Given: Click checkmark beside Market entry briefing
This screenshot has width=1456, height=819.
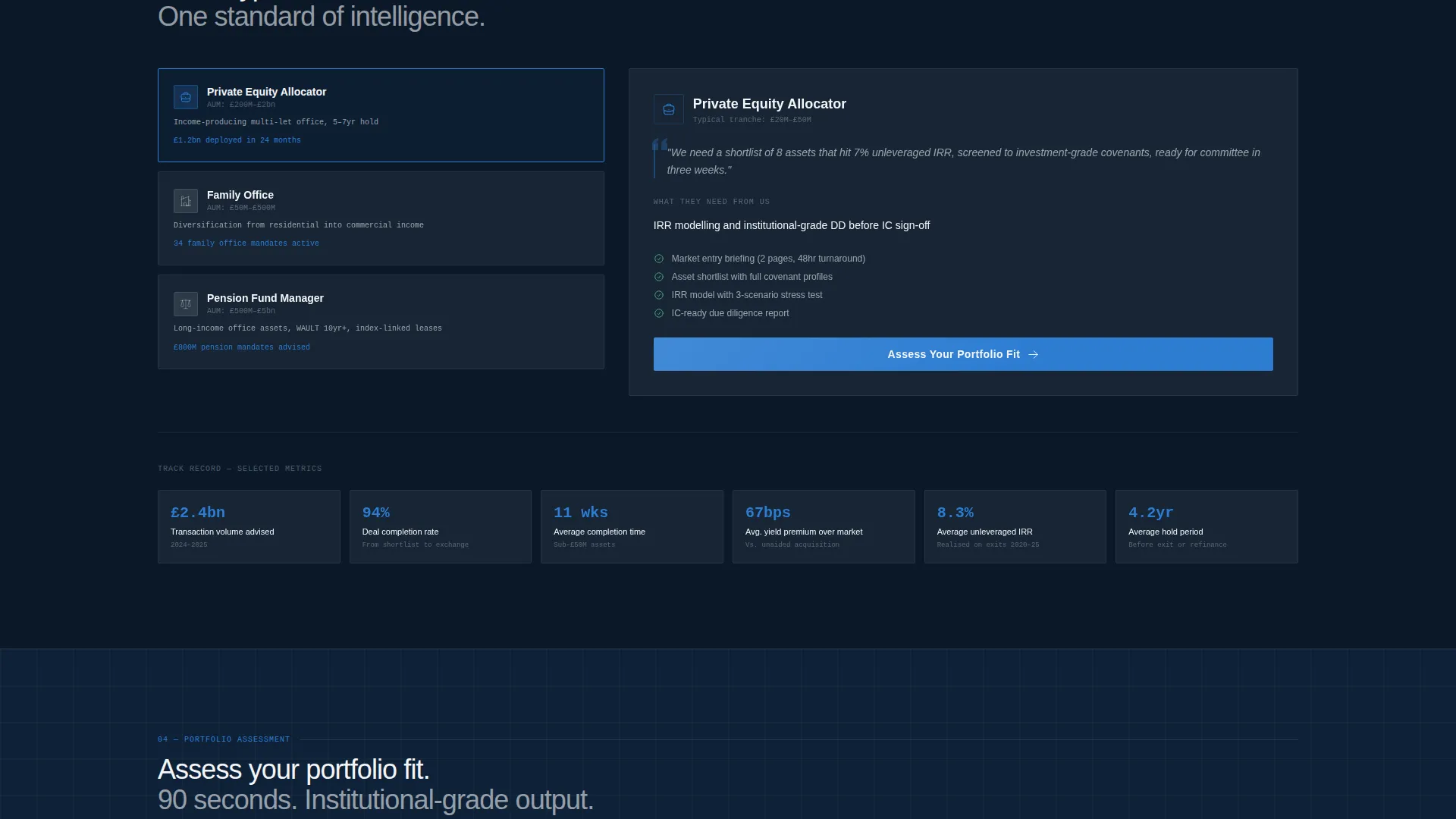Looking at the screenshot, I should pos(659,259).
